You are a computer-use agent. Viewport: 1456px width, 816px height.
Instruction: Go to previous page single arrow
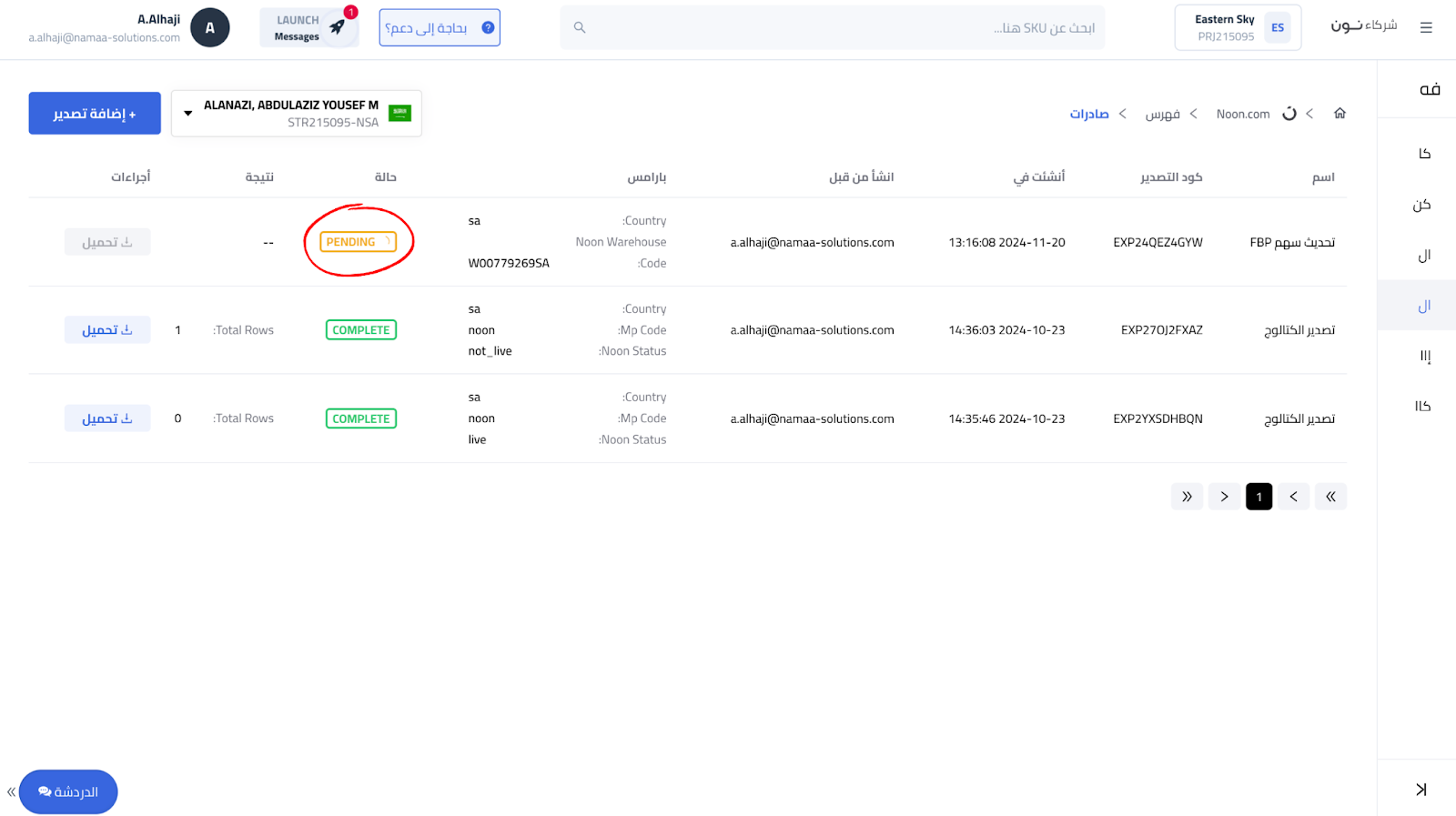1293,497
